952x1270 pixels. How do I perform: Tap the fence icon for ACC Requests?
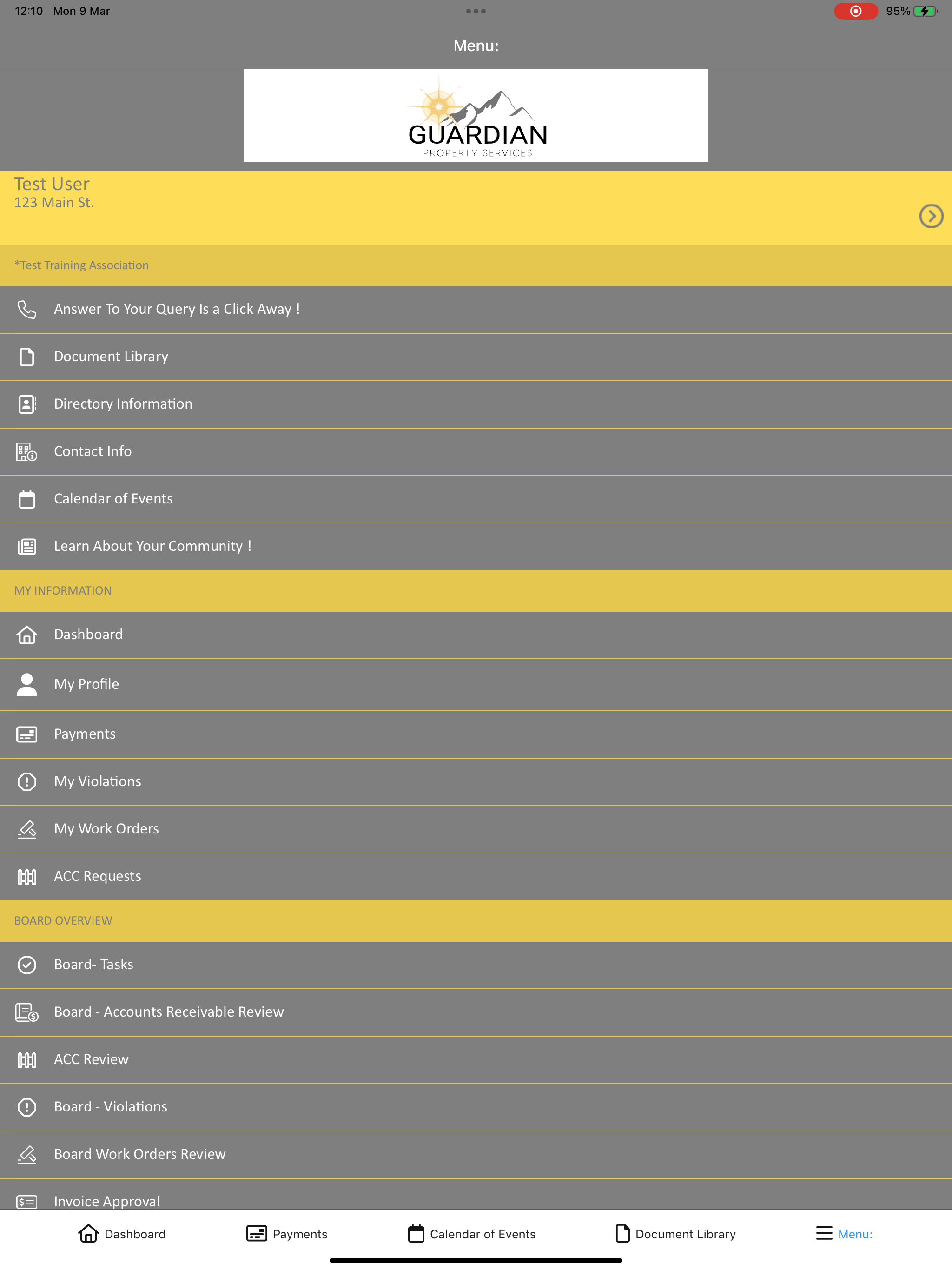tap(26, 877)
